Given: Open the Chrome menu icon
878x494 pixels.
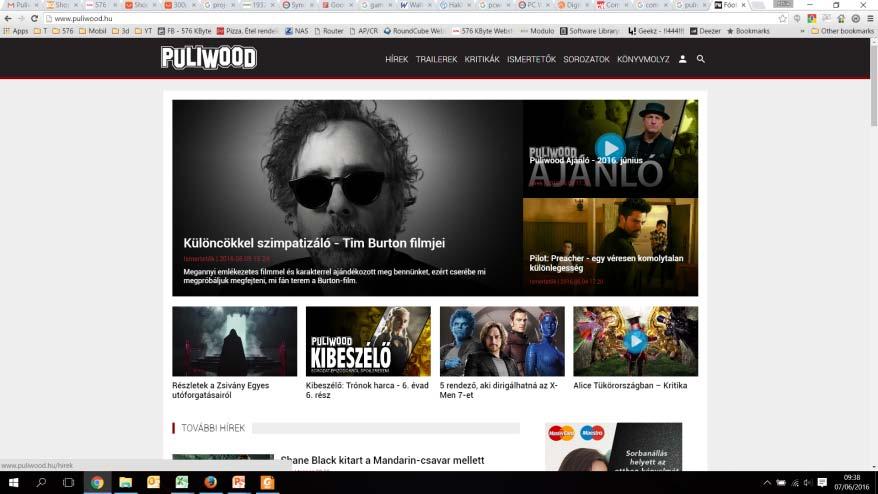Looking at the screenshot, I should click(x=870, y=18).
